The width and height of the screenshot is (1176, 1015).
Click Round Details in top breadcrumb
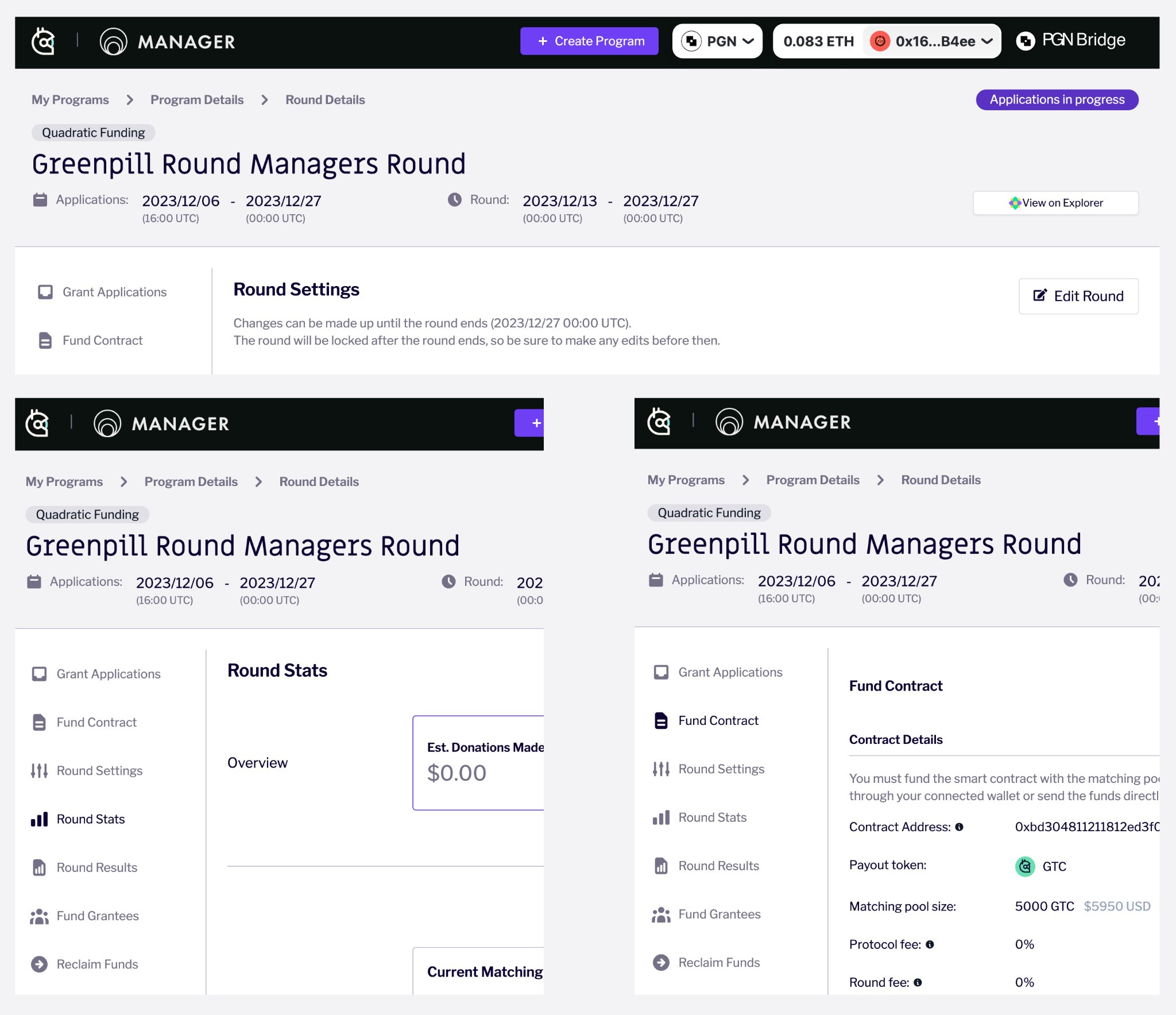pyautogui.click(x=325, y=100)
